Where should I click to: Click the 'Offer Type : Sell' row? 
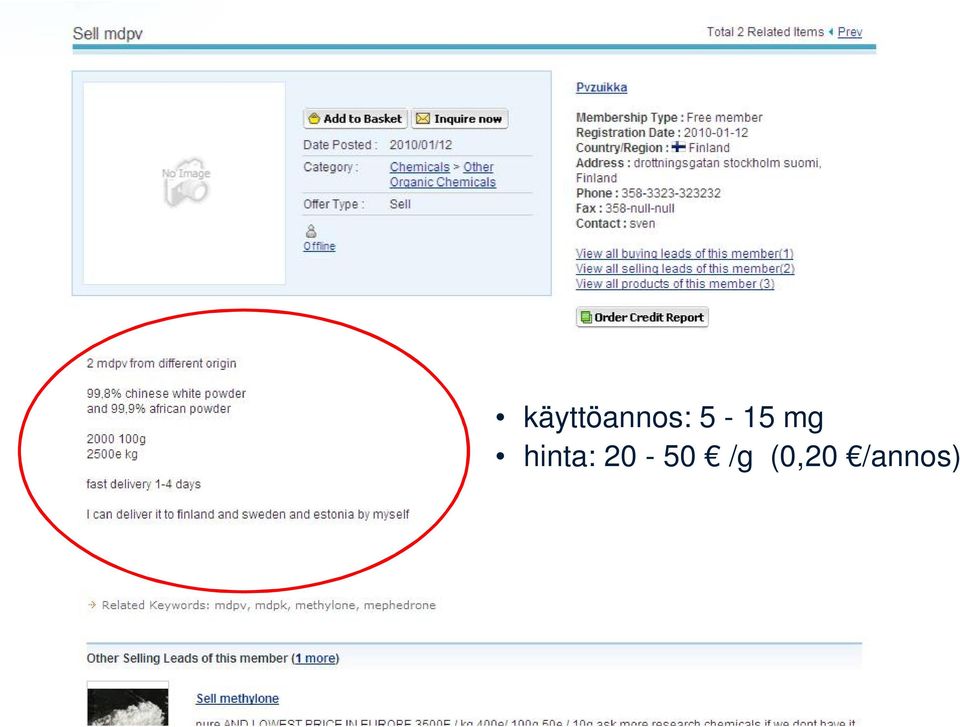(418, 204)
